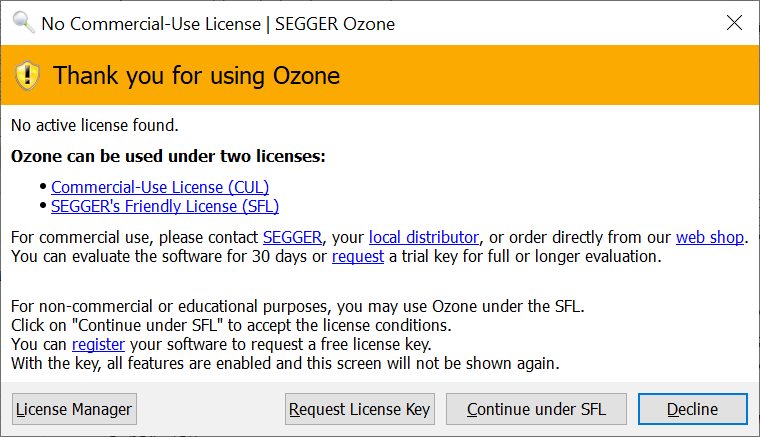The width and height of the screenshot is (760, 437).
Task: Accept by clicking Continue under SFL
Action: click(x=536, y=409)
